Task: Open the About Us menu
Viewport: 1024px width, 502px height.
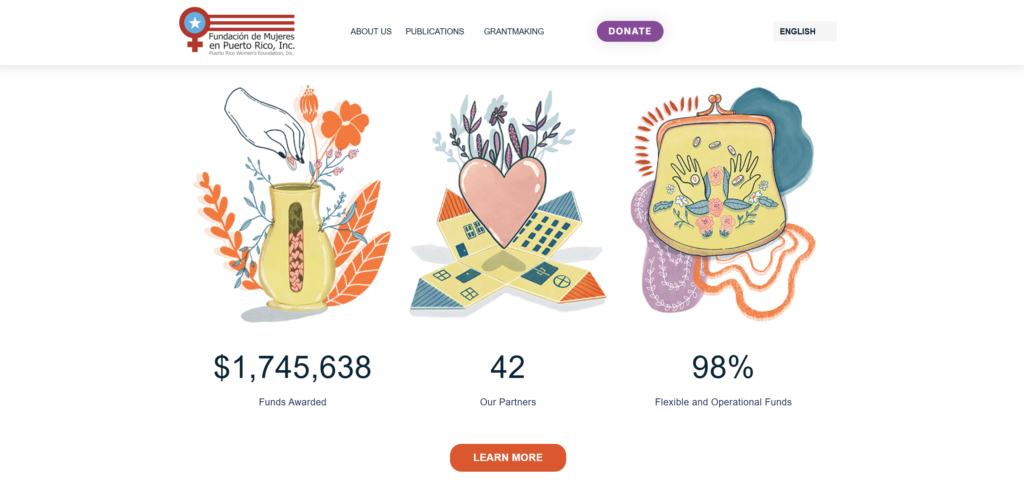Action: (x=371, y=31)
